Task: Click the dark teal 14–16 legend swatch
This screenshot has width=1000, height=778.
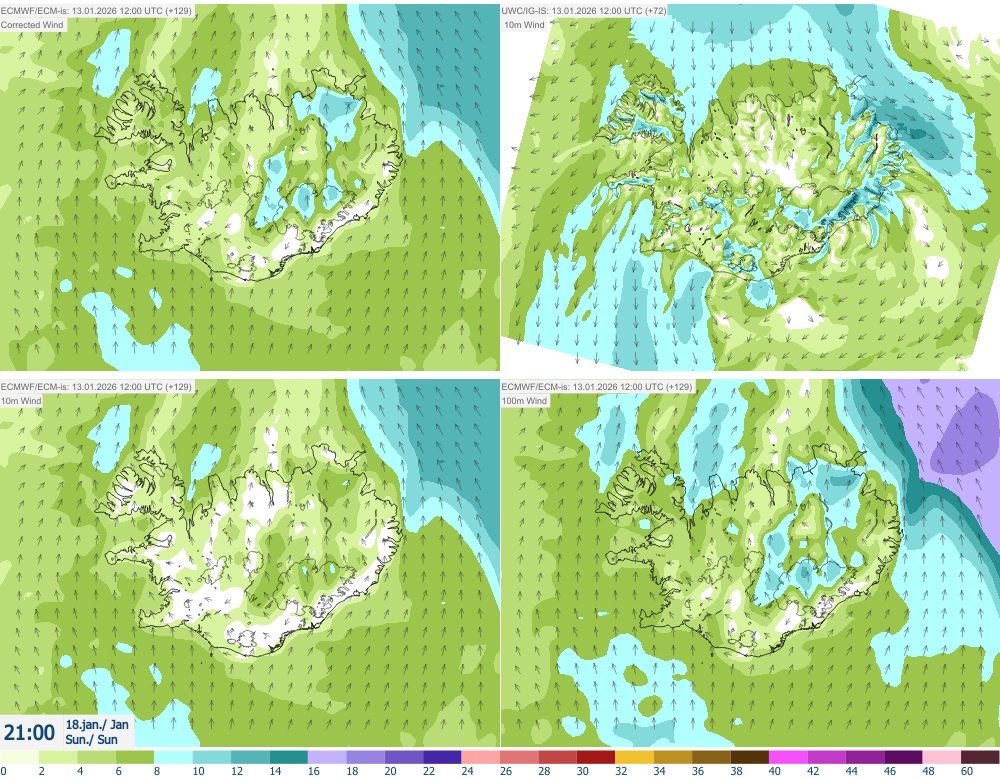Action: pyautogui.click(x=288, y=757)
